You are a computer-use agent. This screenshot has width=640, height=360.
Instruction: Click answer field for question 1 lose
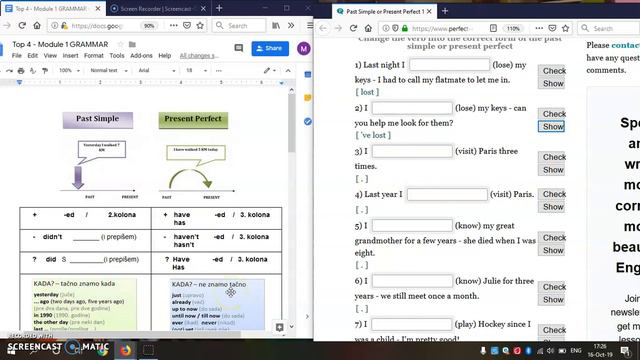[449, 64]
